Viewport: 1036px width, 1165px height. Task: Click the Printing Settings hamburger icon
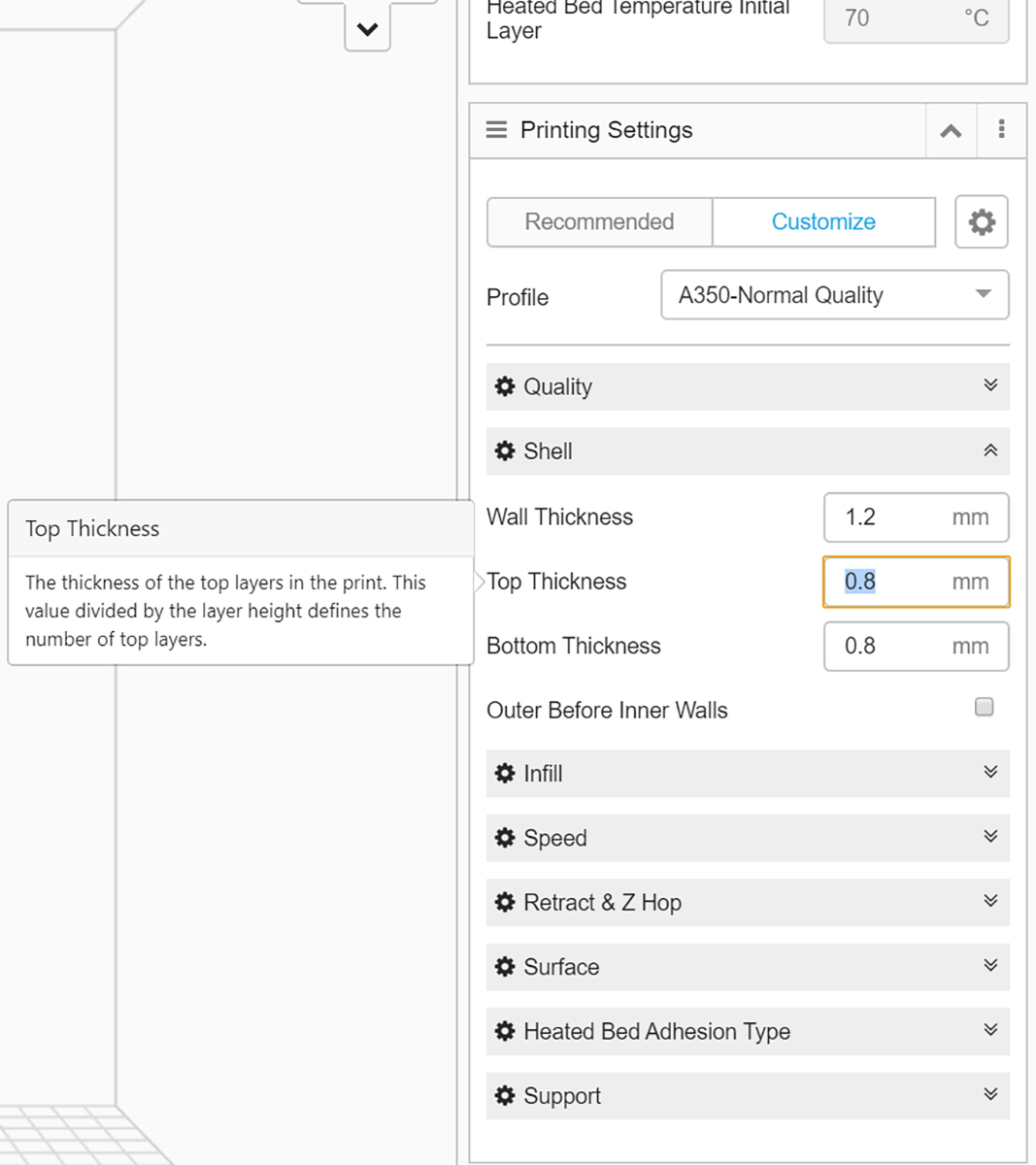tap(496, 130)
